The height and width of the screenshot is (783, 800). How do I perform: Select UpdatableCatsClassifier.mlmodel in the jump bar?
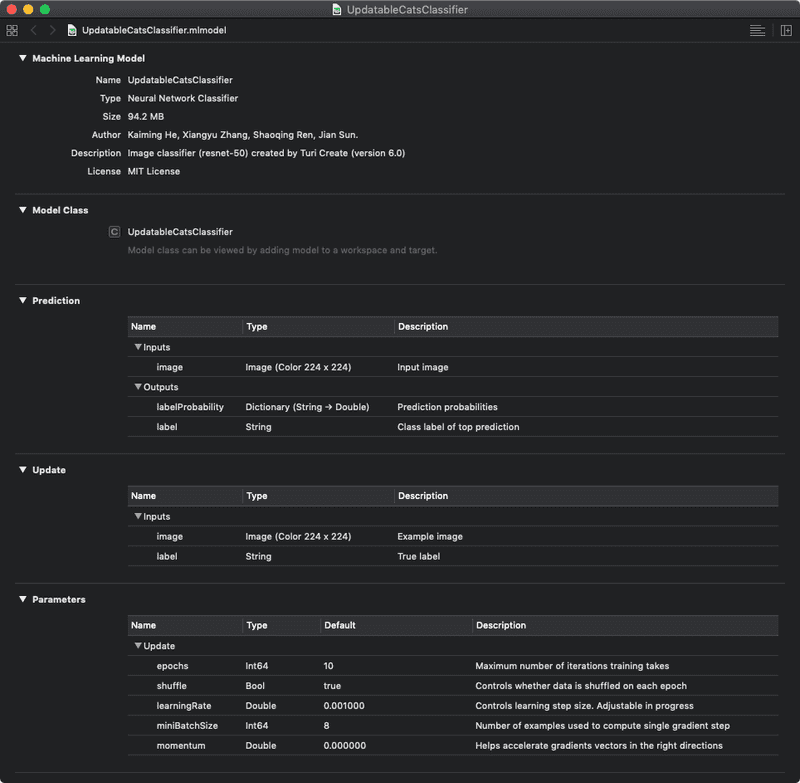pyautogui.click(x=154, y=31)
